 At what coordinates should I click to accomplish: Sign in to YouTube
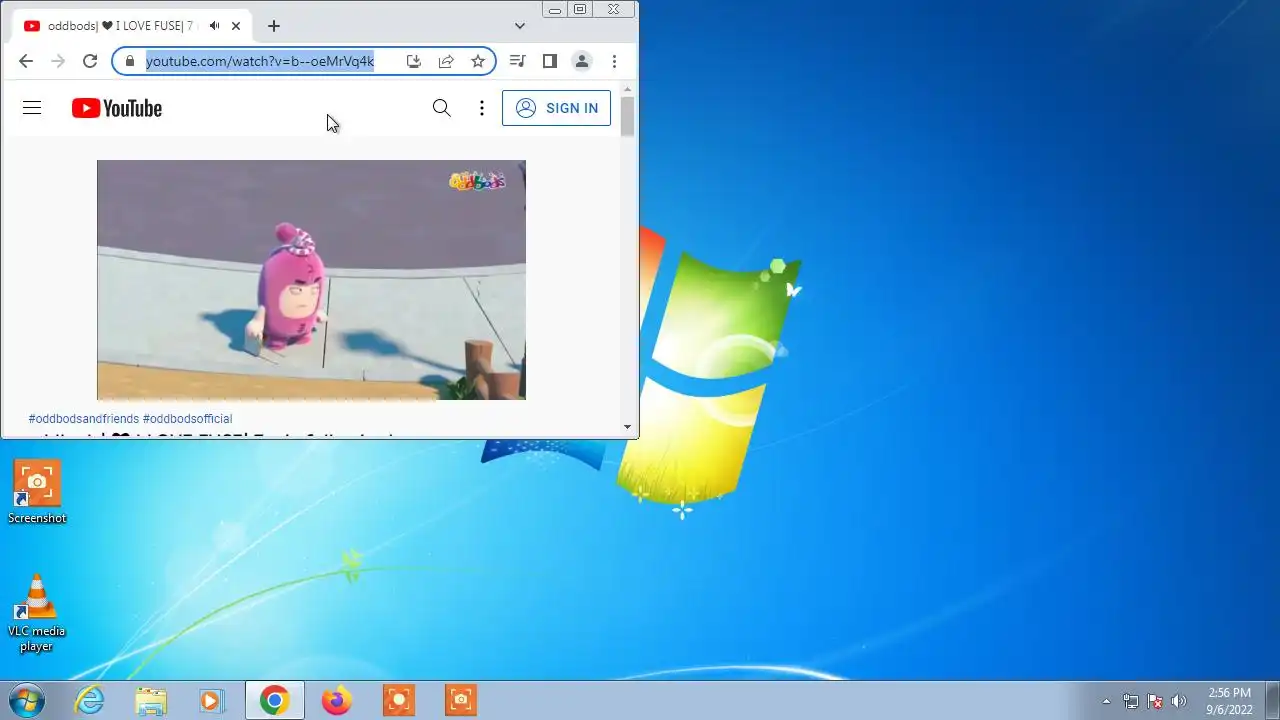[556, 108]
